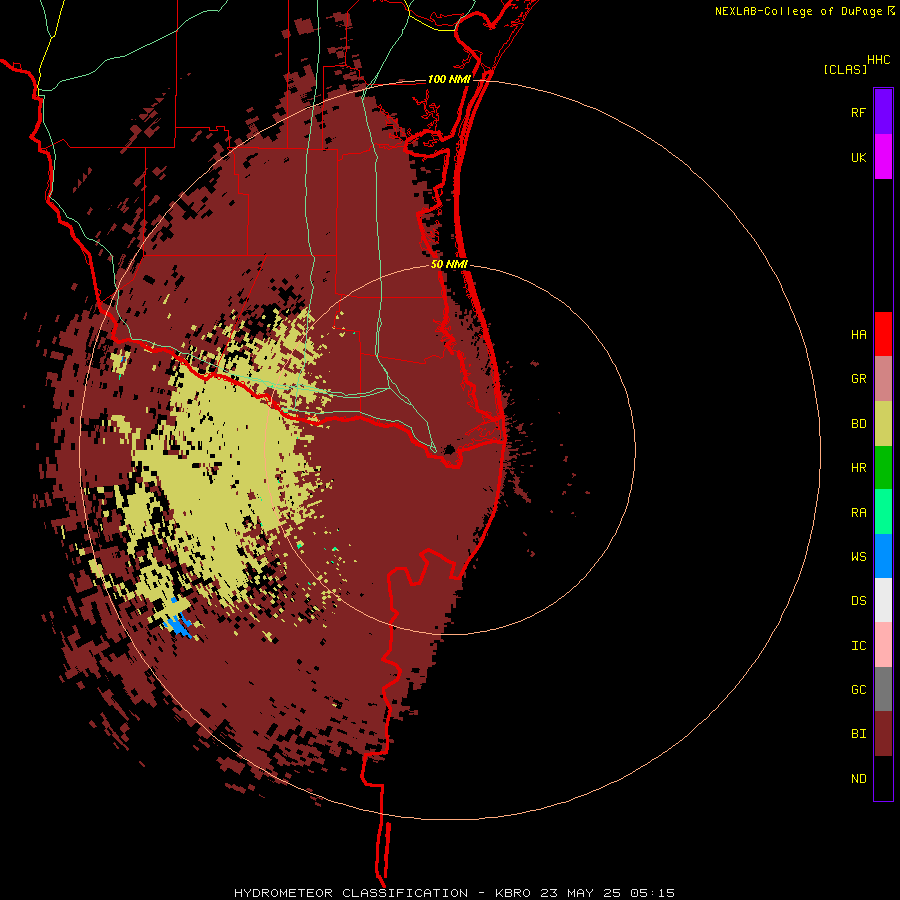The height and width of the screenshot is (900, 900).
Task: Click the IC legend label
Action: click(x=858, y=645)
